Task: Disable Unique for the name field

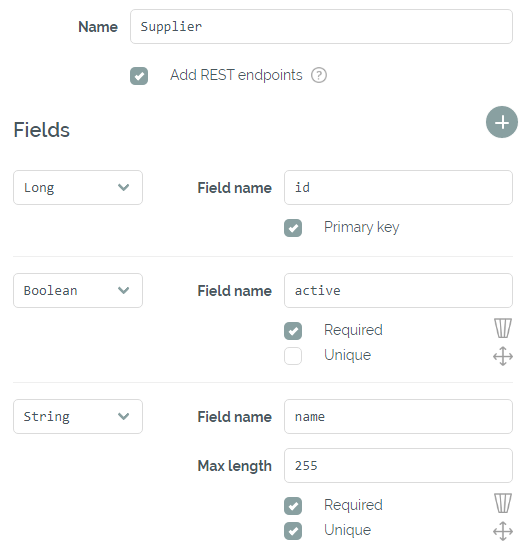Action: tap(293, 531)
